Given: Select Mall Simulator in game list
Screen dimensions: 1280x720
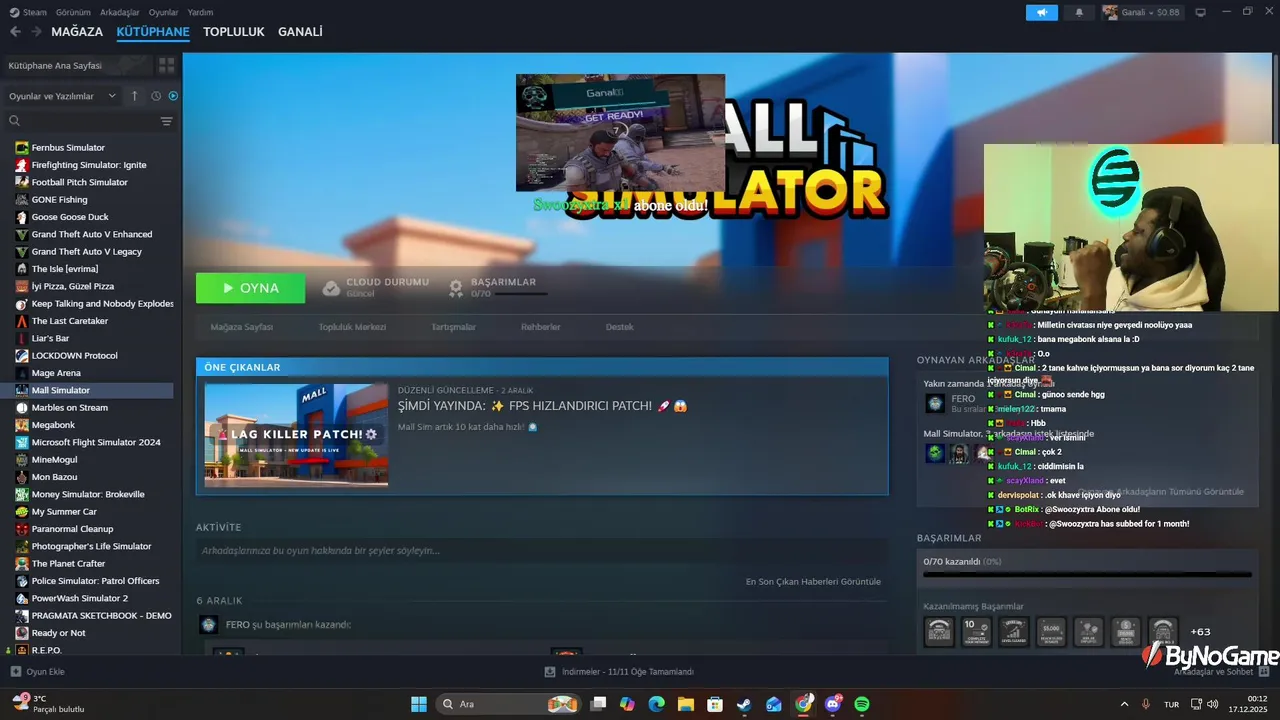Looking at the screenshot, I should click(x=88, y=390).
